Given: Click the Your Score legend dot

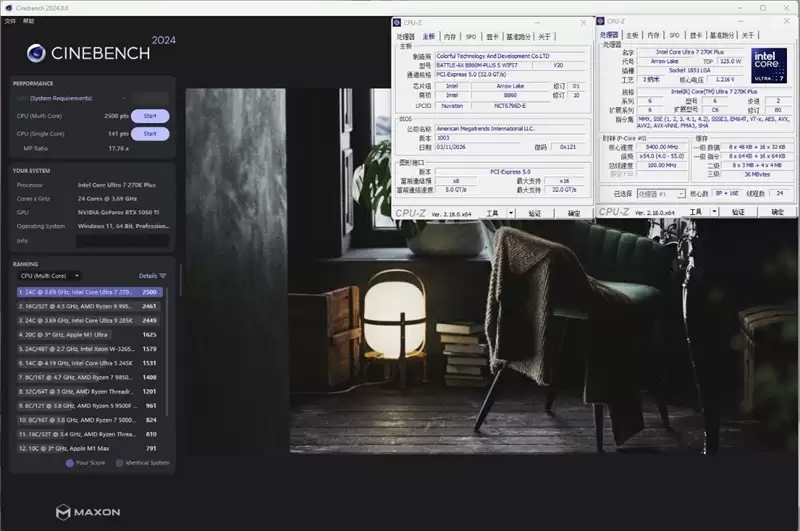Looking at the screenshot, I should pos(70,463).
